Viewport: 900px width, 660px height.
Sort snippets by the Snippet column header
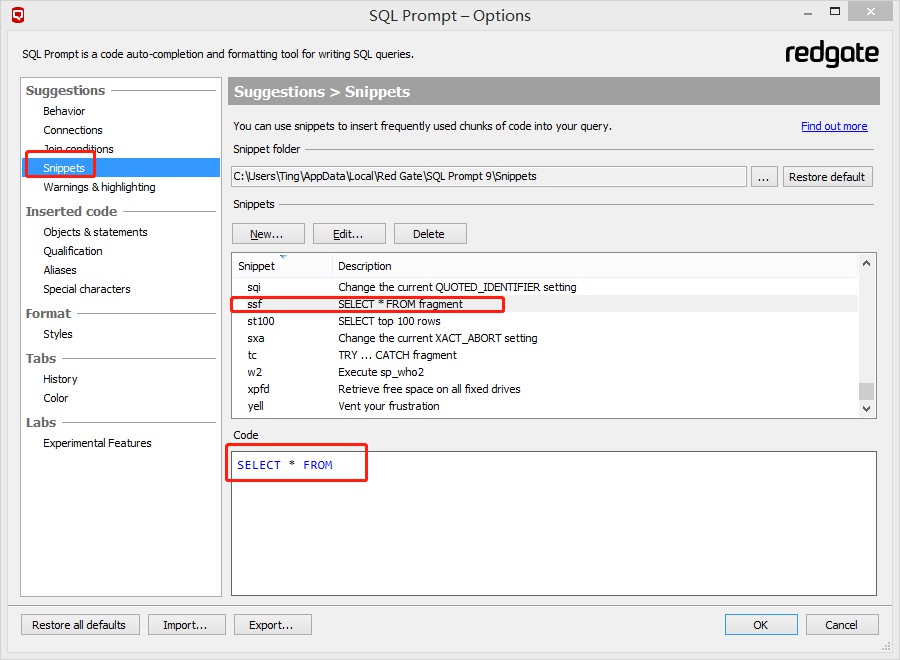(x=257, y=266)
